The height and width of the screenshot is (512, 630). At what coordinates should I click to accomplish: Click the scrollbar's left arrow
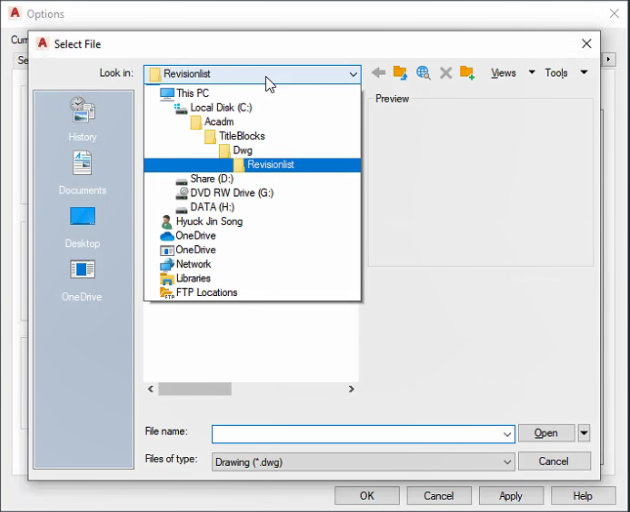click(151, 389)
